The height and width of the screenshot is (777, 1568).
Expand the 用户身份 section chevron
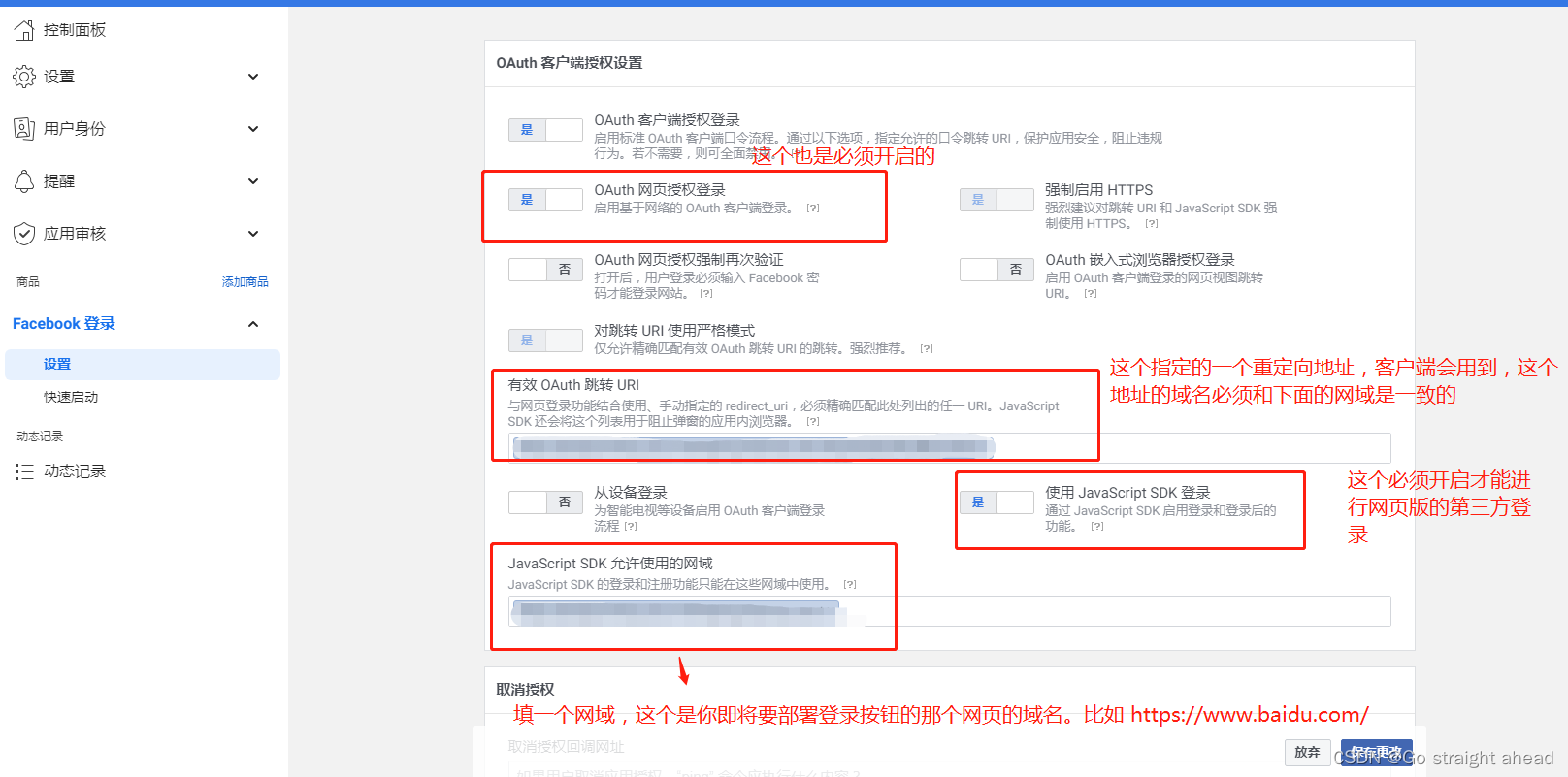click(x=253, y=129)
